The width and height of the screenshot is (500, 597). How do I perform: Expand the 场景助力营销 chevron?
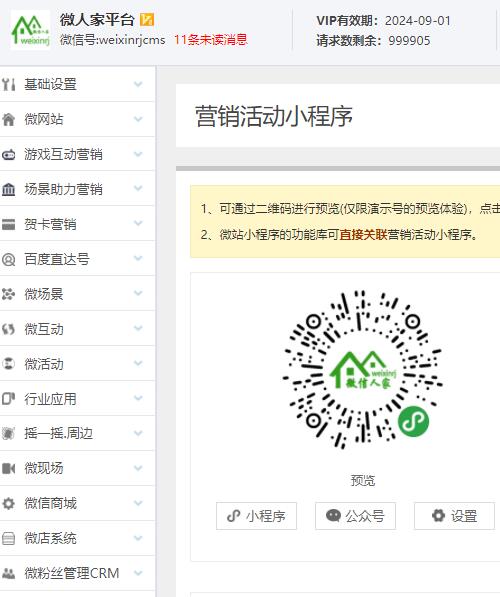[138, 188]
